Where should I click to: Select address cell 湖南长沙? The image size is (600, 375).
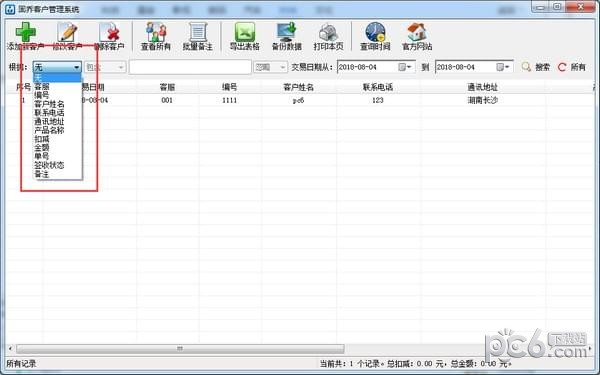(483, 100)
